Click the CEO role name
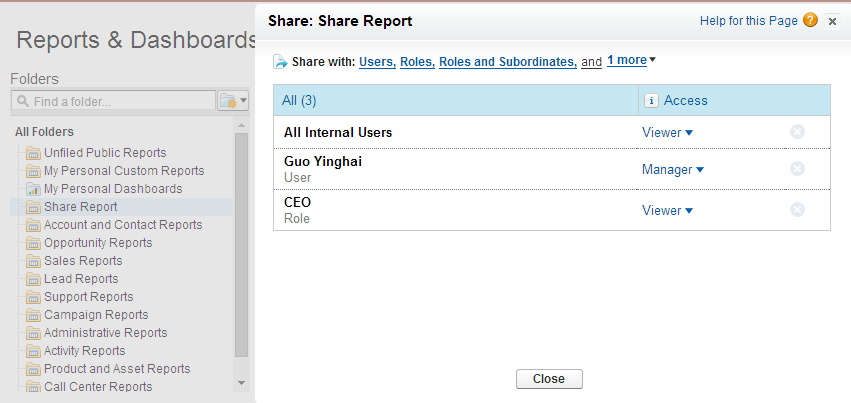 (297, 203)
